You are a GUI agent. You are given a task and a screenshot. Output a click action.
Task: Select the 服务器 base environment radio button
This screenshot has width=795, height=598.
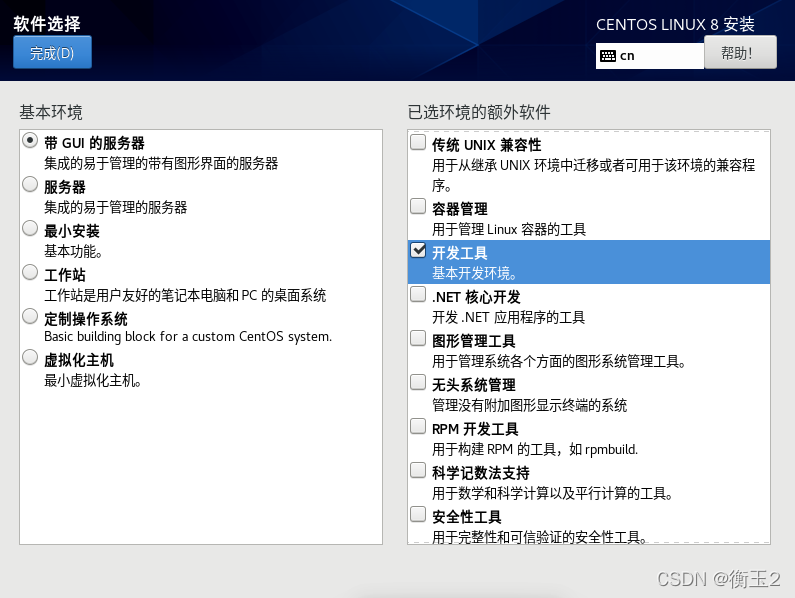click(x=30, y=184)
